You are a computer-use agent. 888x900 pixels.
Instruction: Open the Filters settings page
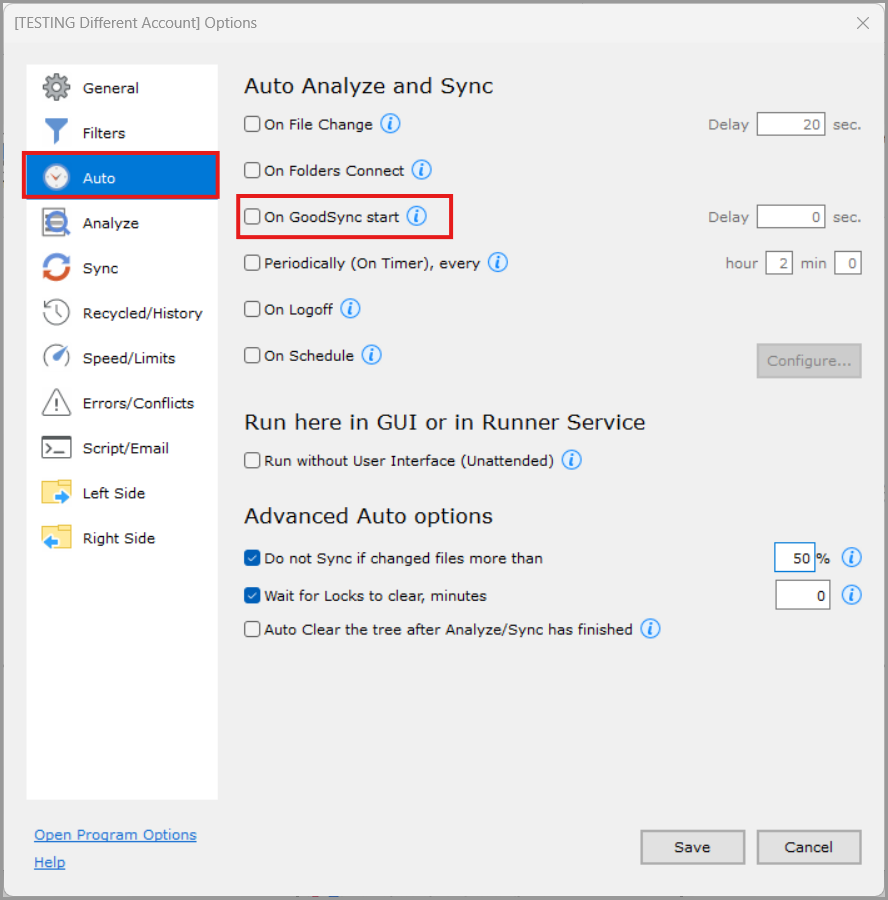coord(122,133)
